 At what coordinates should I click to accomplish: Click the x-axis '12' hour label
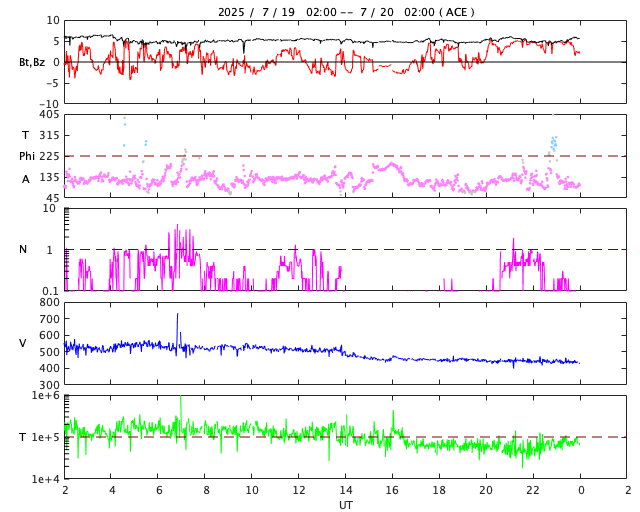(299, 490)
